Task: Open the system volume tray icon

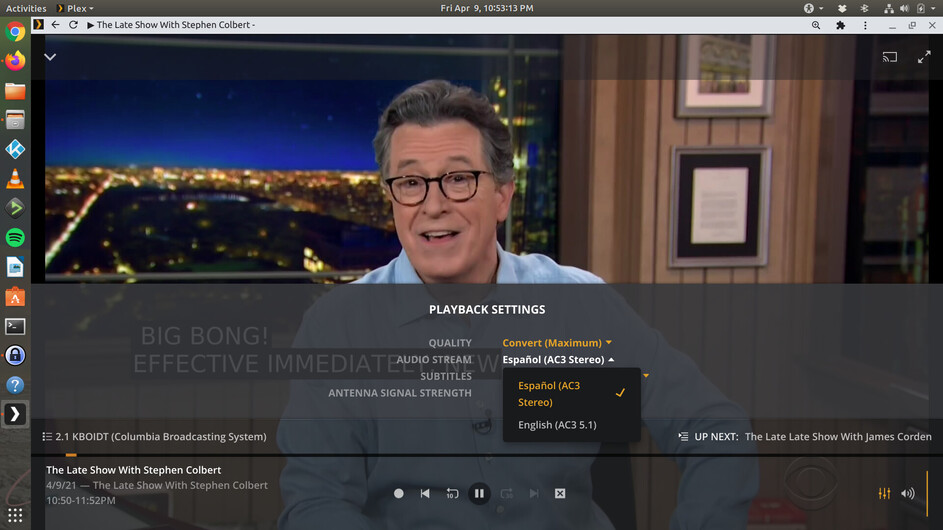Action: pyautogui.click(x=905, y=8)
